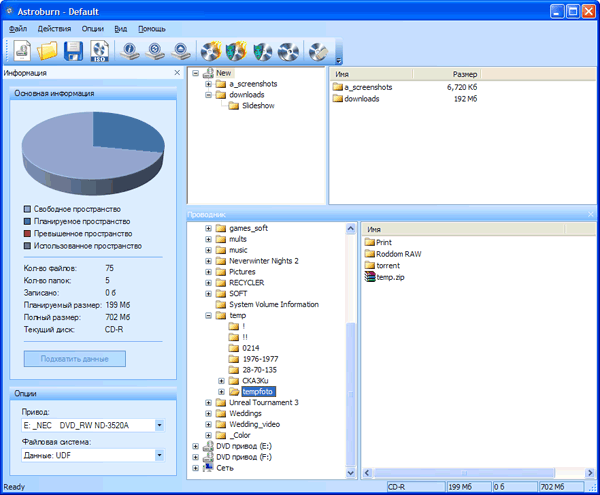Click the burn image flaming mask icon
The image size is (600, 495).
[x=236, y=51]
